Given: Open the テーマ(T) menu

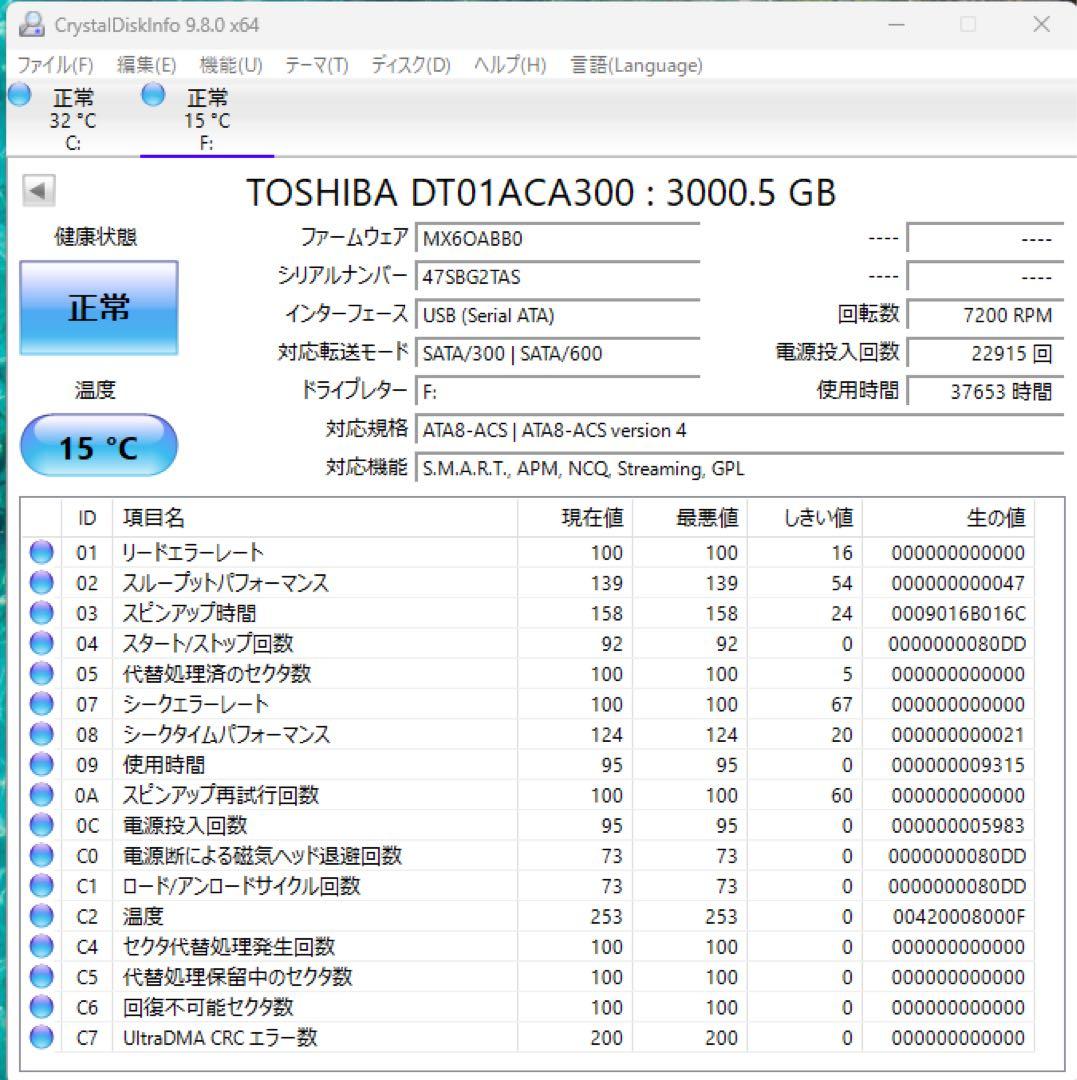Looking at the screenshot, I should click(317, 65).
